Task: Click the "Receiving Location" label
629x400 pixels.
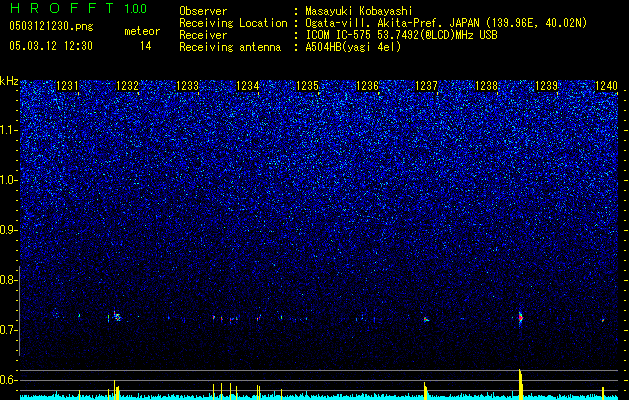Action: [x=233, y=23]
